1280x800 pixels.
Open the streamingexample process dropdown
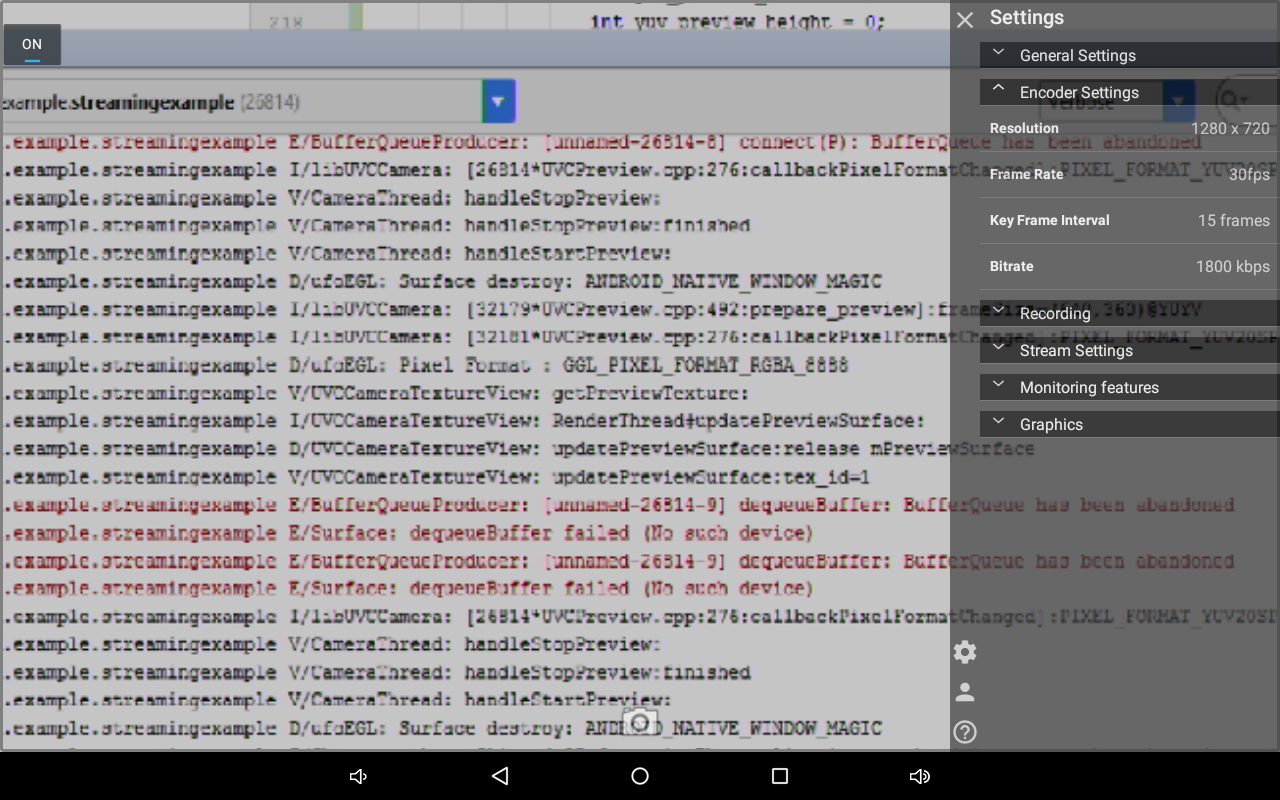pos(497,101)
